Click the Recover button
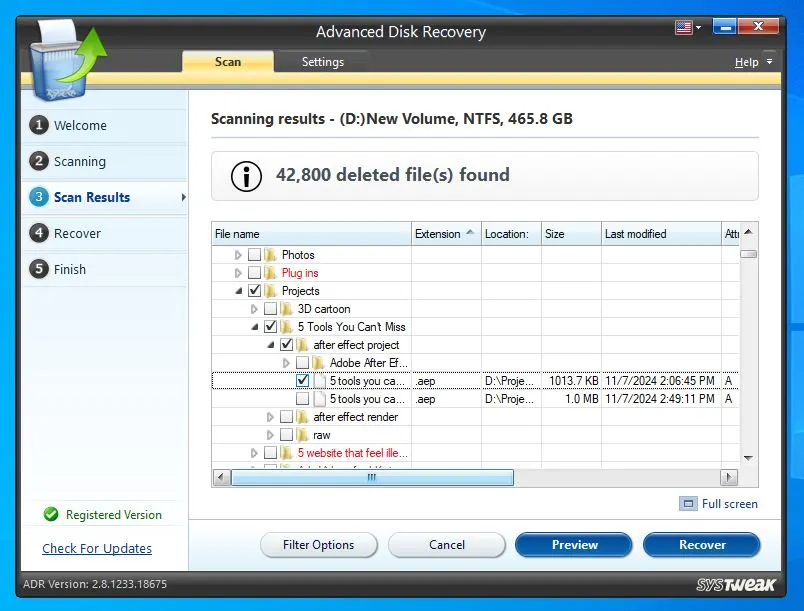 tap(701, 545)
